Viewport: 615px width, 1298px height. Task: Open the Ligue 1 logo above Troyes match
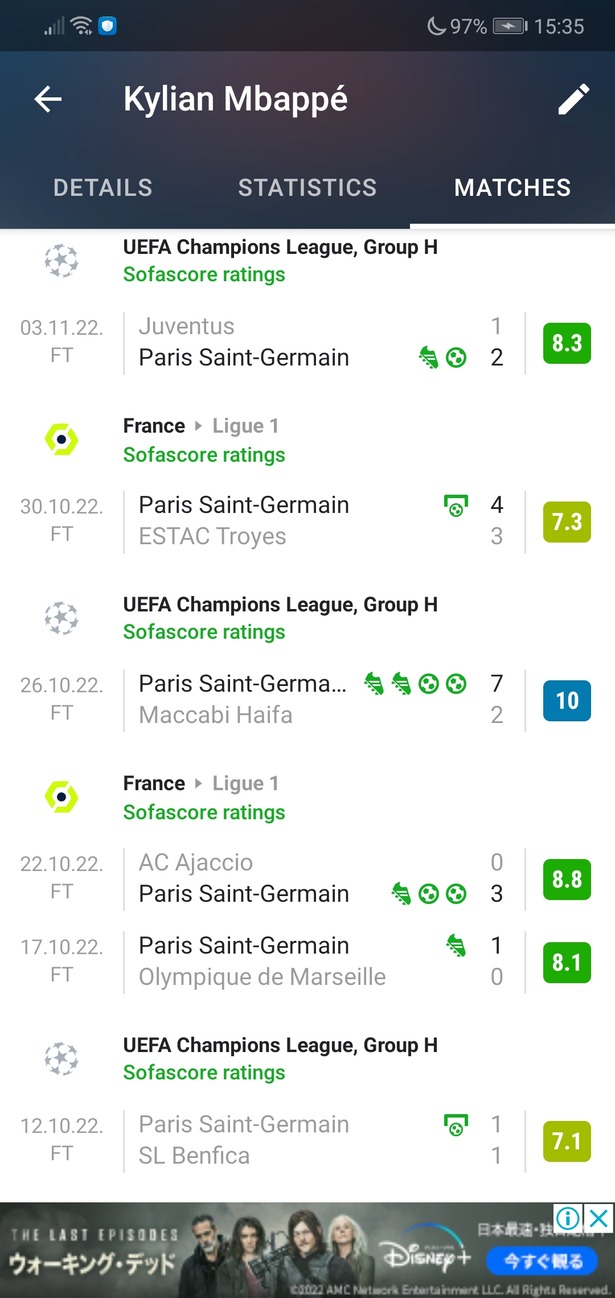click(x=61, y=440)
